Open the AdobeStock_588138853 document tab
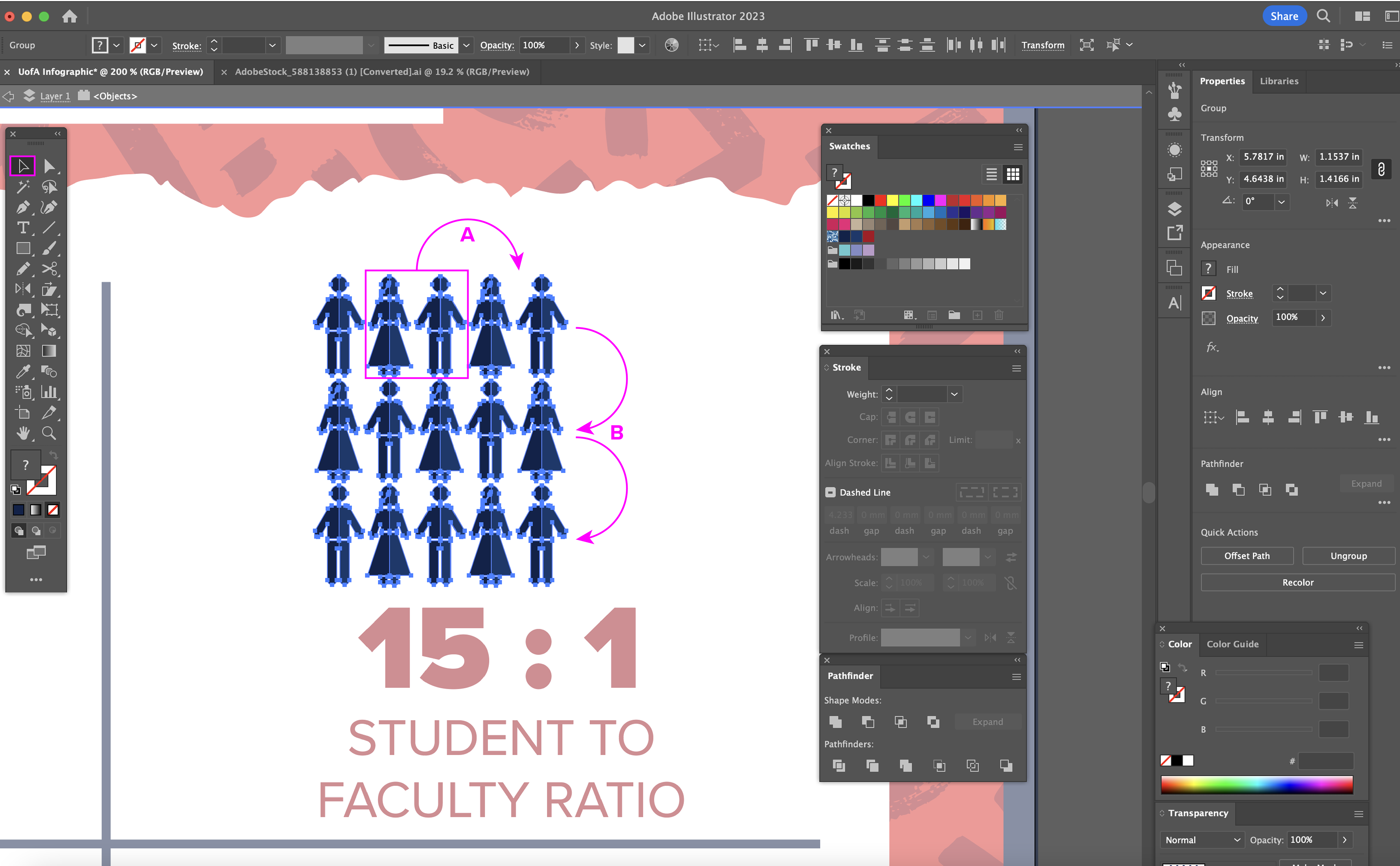Image resolution: width=1400 pixels, height=866 pixels. tap(381, 72)
